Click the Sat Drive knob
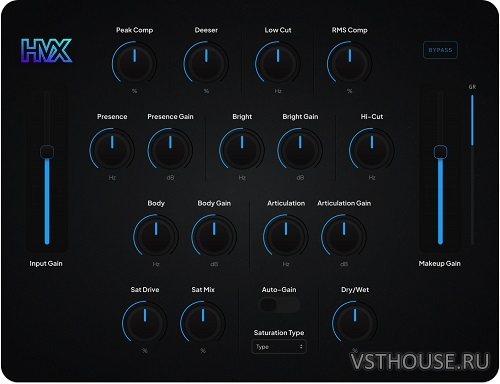This screenshot has width=500, height=384. pyautogui.click(x=145, y=322)
